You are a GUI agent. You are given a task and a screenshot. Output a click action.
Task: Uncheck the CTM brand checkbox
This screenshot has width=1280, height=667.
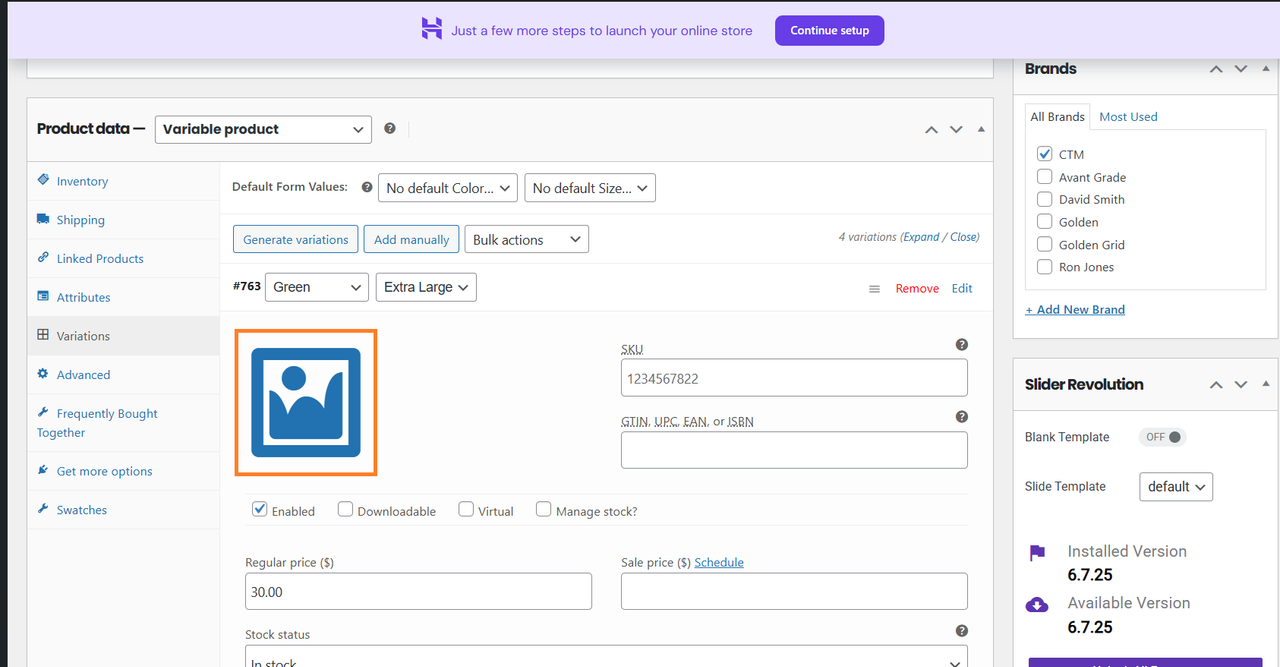point(1044,154)
